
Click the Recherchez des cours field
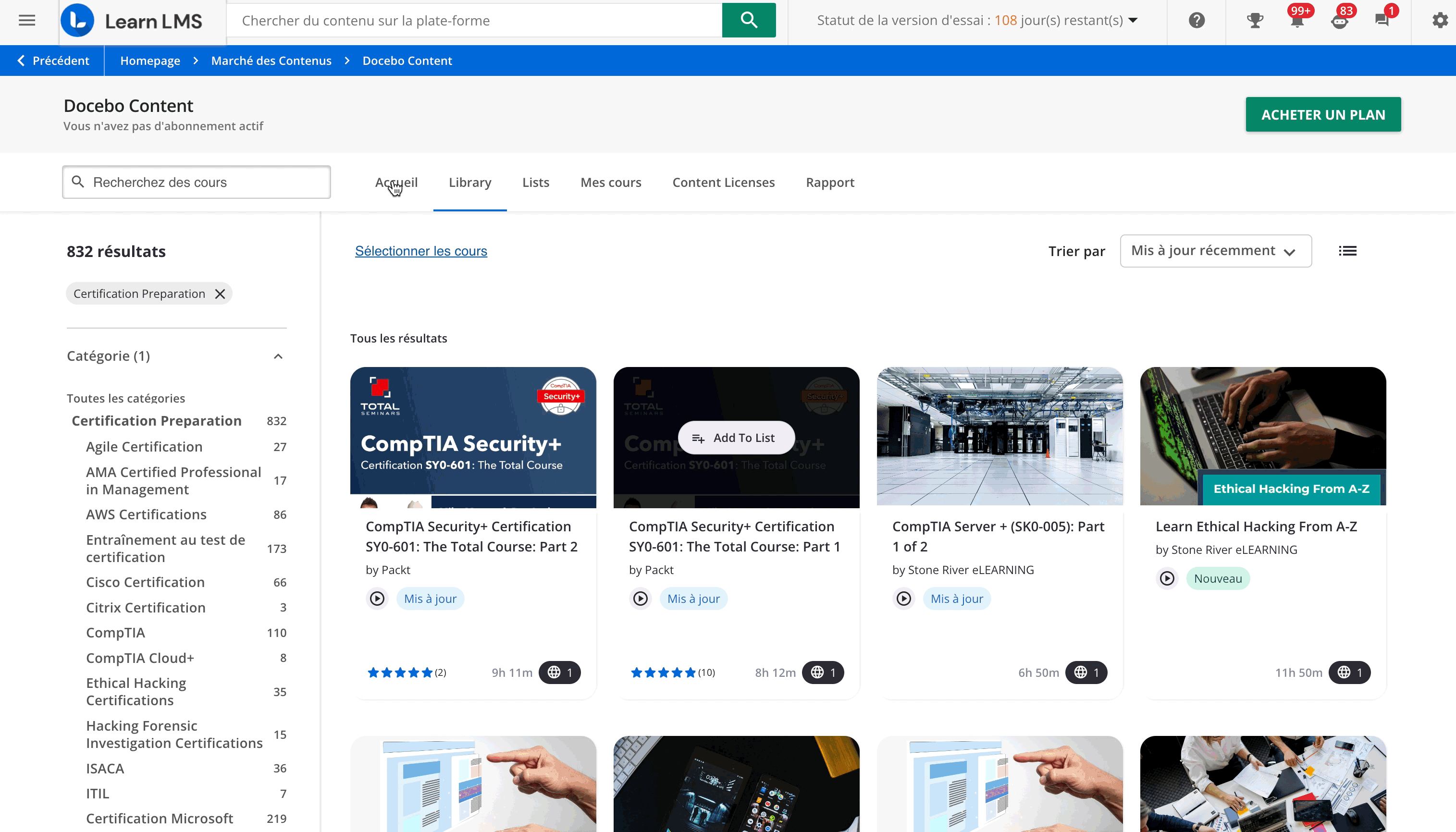tap(197, 182)
